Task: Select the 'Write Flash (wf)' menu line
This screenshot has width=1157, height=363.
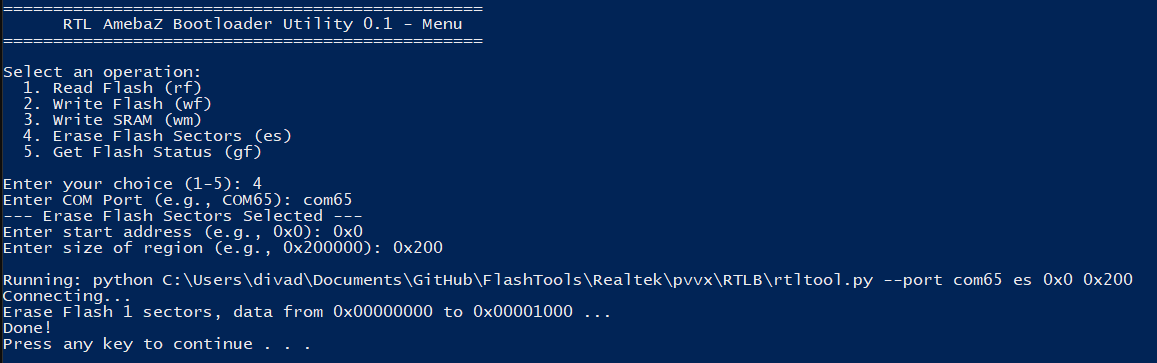Action: [117, 104]
